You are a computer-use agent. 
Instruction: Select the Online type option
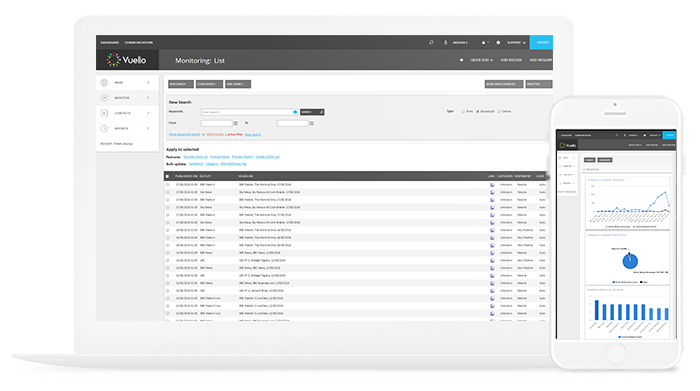(499, 112)
